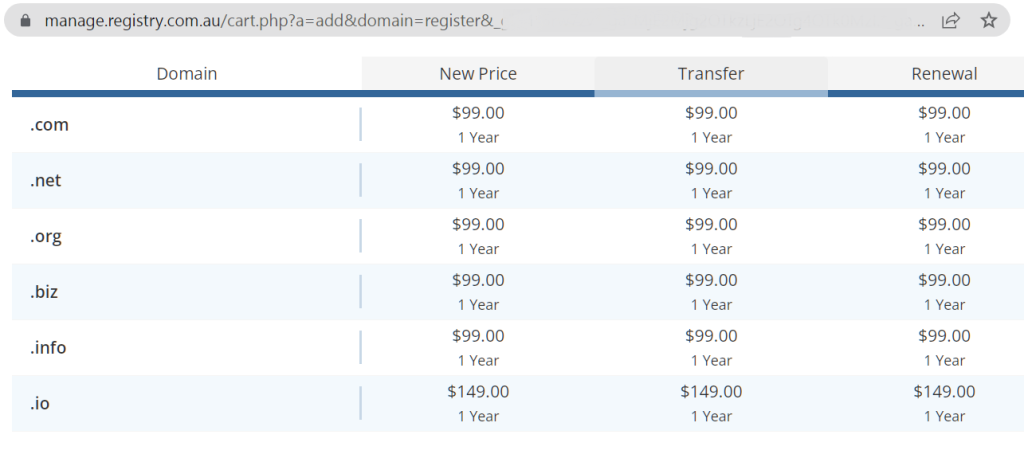Screen dimensions: 1024x458
Task: Click the .biz transfer price cell
Action: tap(711, 291)
